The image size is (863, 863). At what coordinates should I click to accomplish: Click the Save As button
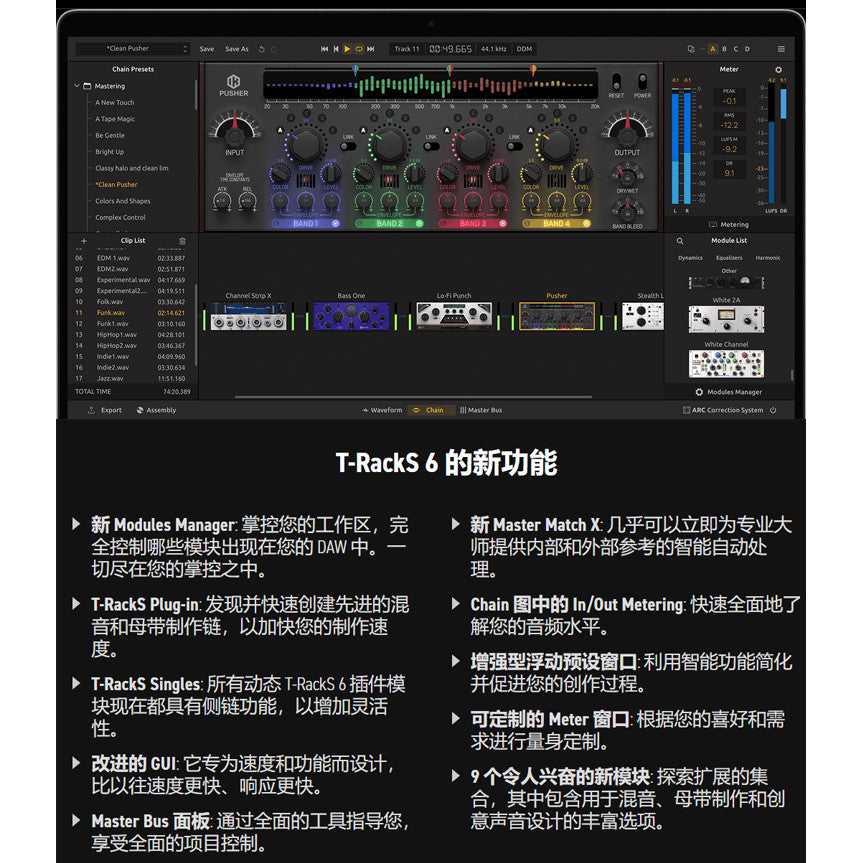(x=237, y=49)
